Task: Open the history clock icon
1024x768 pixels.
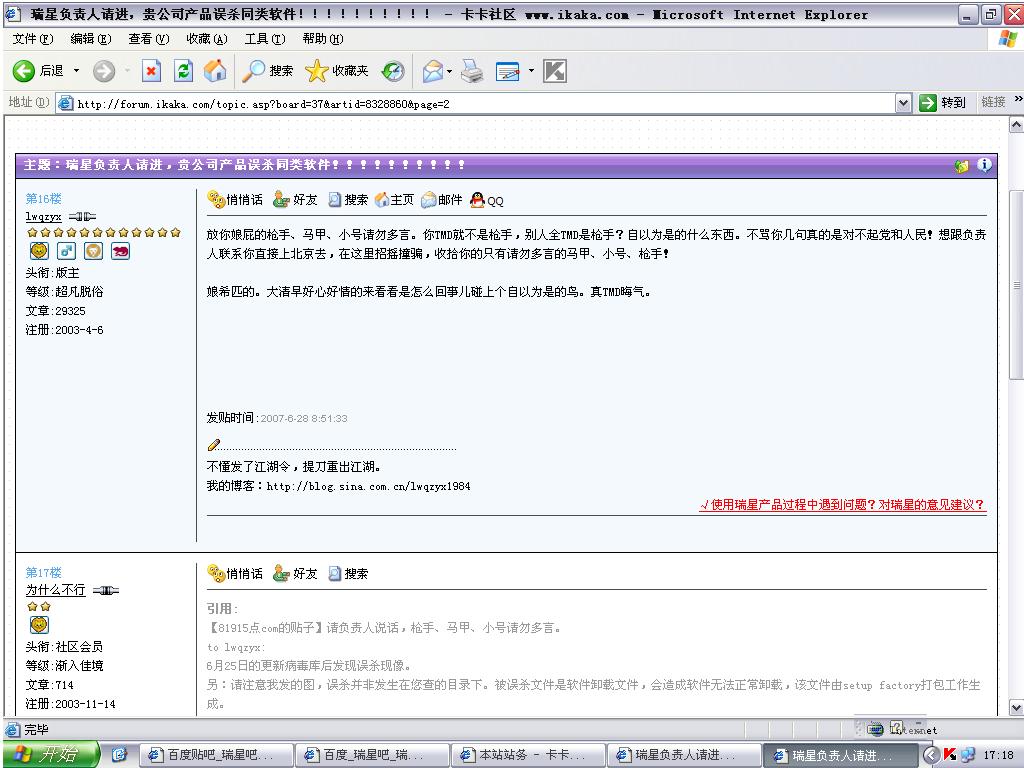Action: point(393,71)
